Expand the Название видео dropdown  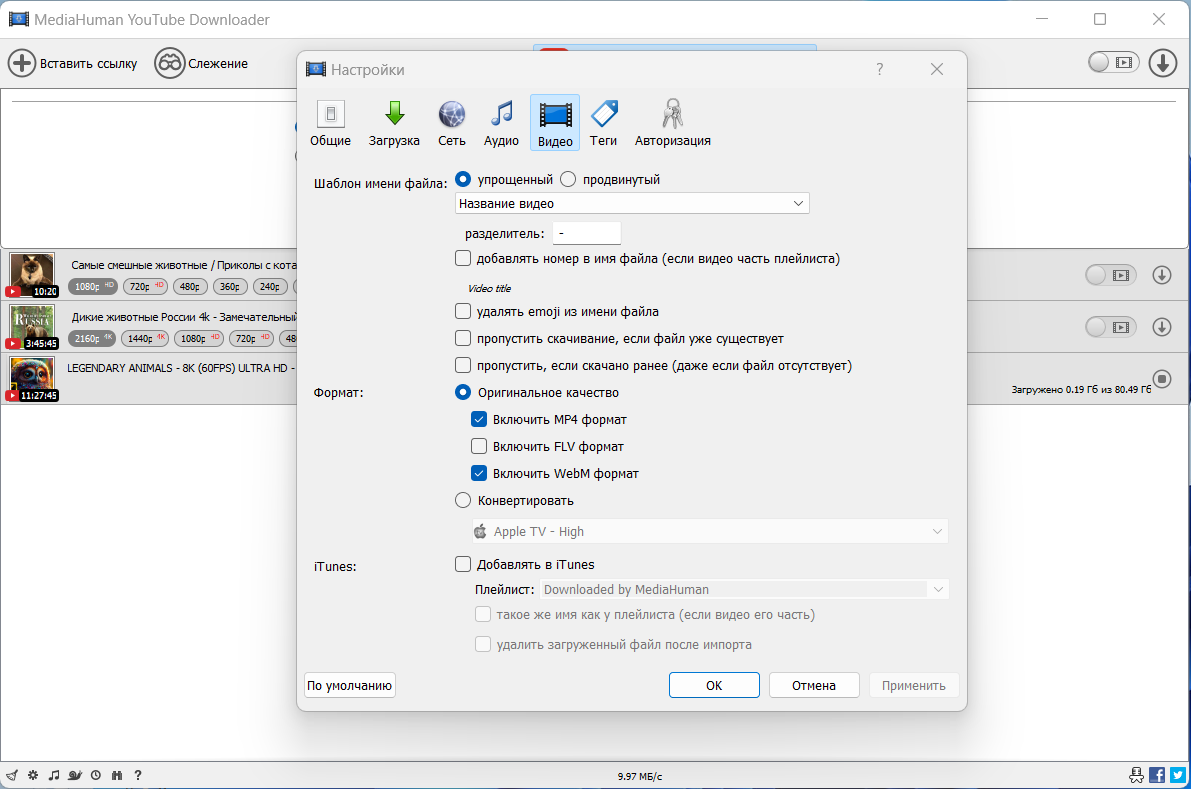(x=632, y=204)
